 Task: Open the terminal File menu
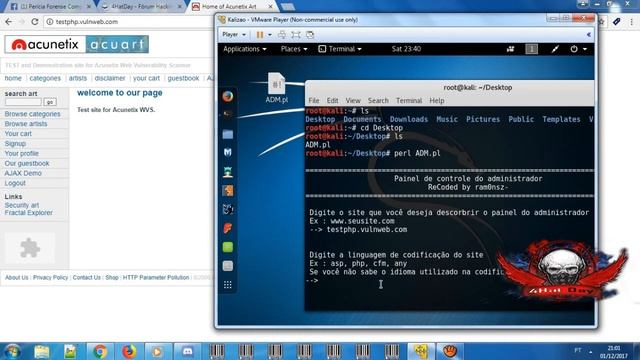pyautogui.click(x=313, y=100)
